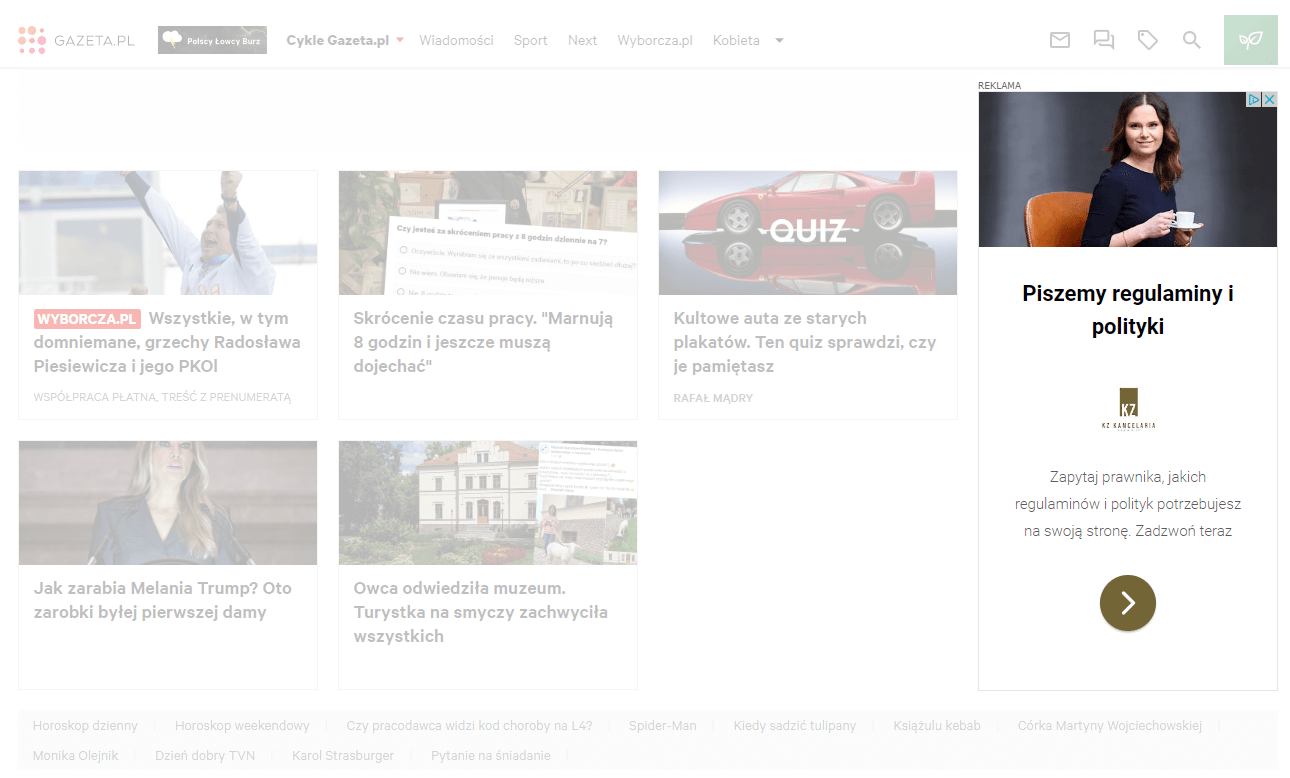This screenshot has height=778, width=1290.
Task: Open the Melania Trump earnings article
Action: click(x=163, y=599)
